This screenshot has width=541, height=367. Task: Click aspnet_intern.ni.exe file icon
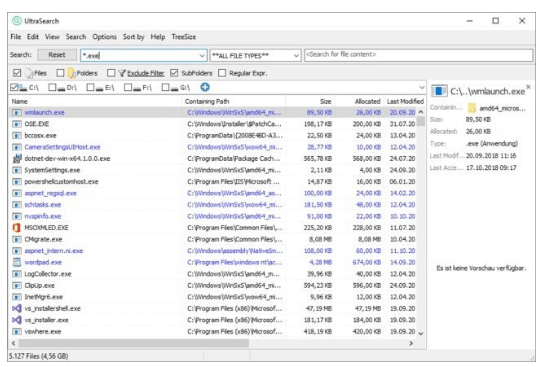click(x=17, y=251)
